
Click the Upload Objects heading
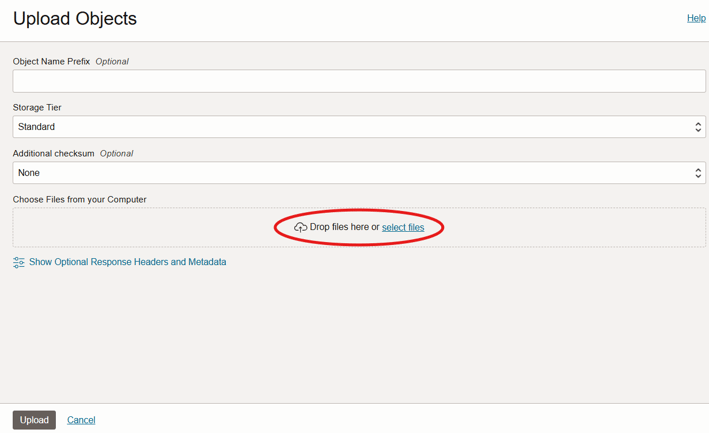point(75,19)
